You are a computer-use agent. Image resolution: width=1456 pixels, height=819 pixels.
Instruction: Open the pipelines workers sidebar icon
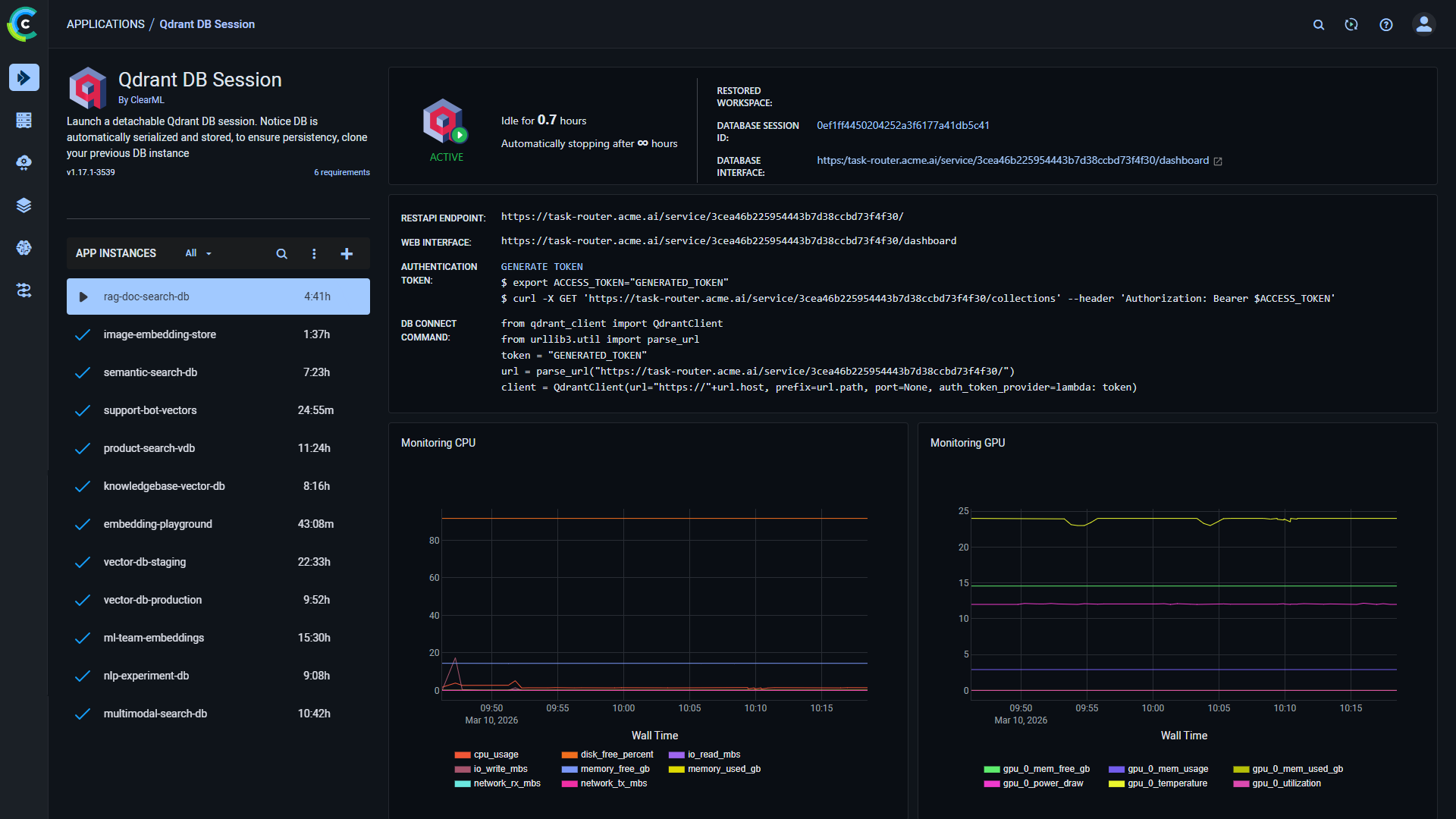(24, 290)
